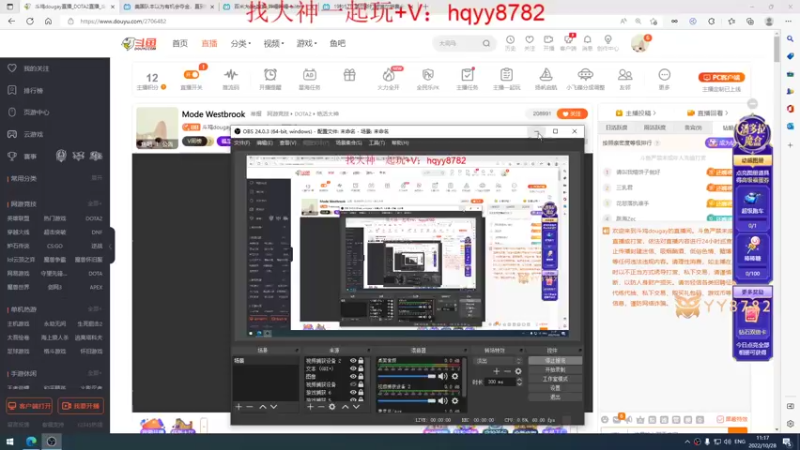
Task: Click 设置 button in OBS controls
Action: (555, 388)
